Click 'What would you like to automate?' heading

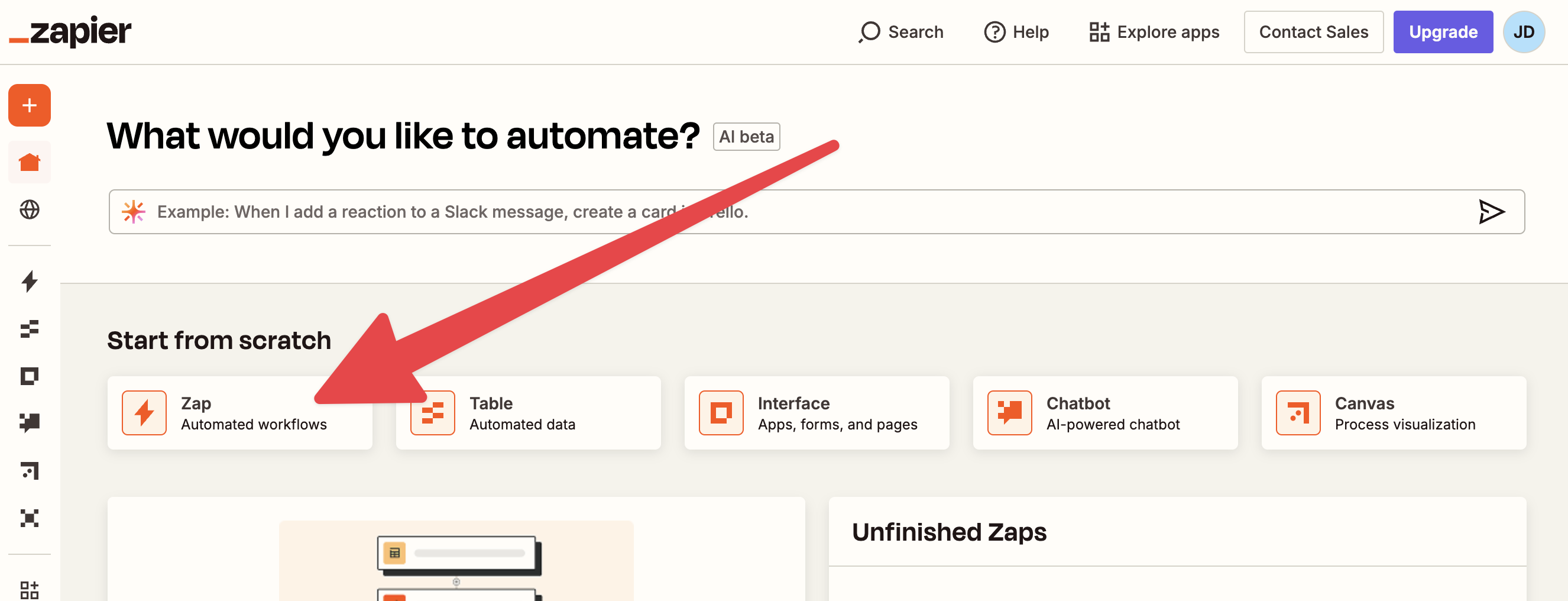pos(404,136)
